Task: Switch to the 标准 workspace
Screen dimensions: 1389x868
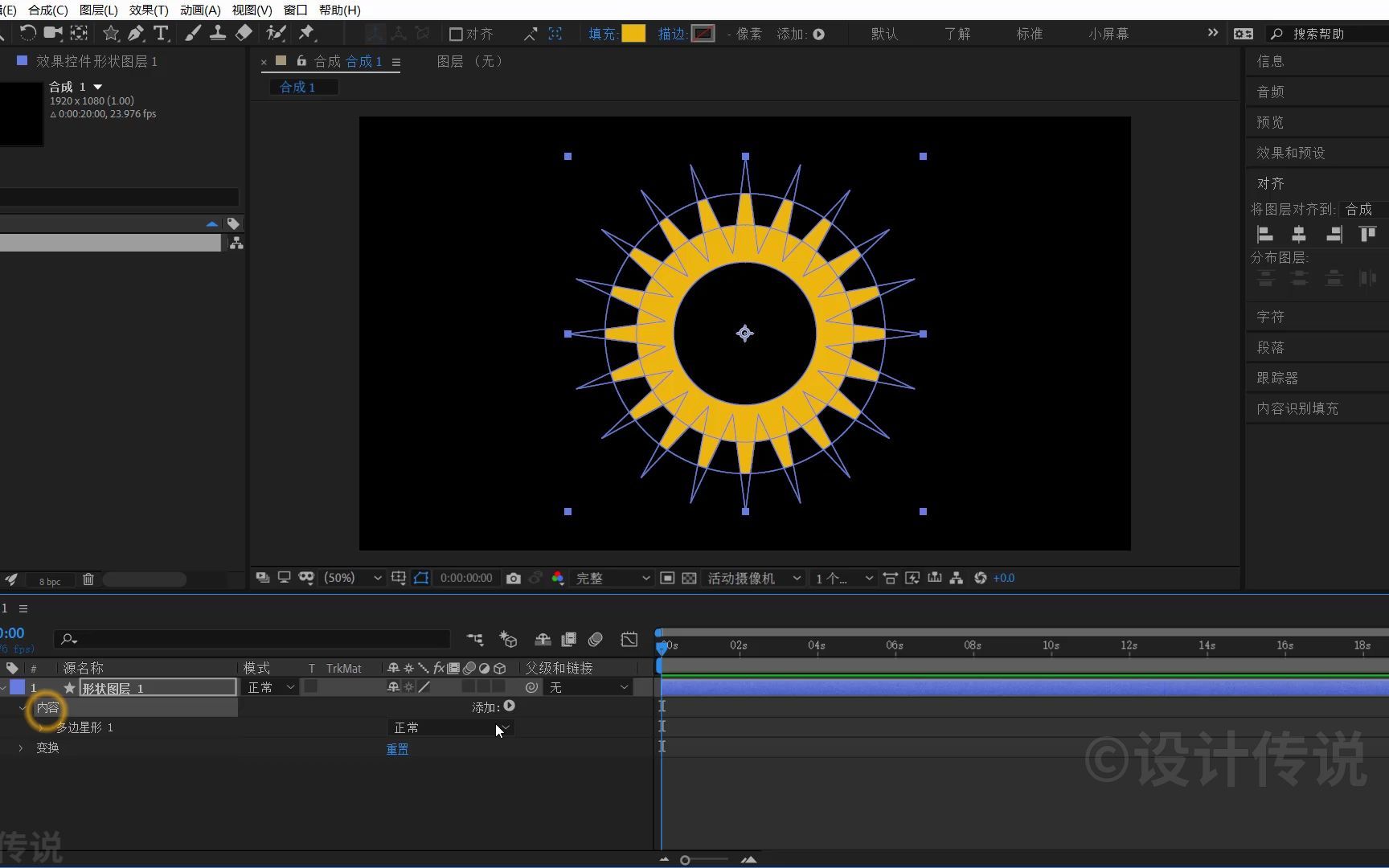Action: (1029, 34)
